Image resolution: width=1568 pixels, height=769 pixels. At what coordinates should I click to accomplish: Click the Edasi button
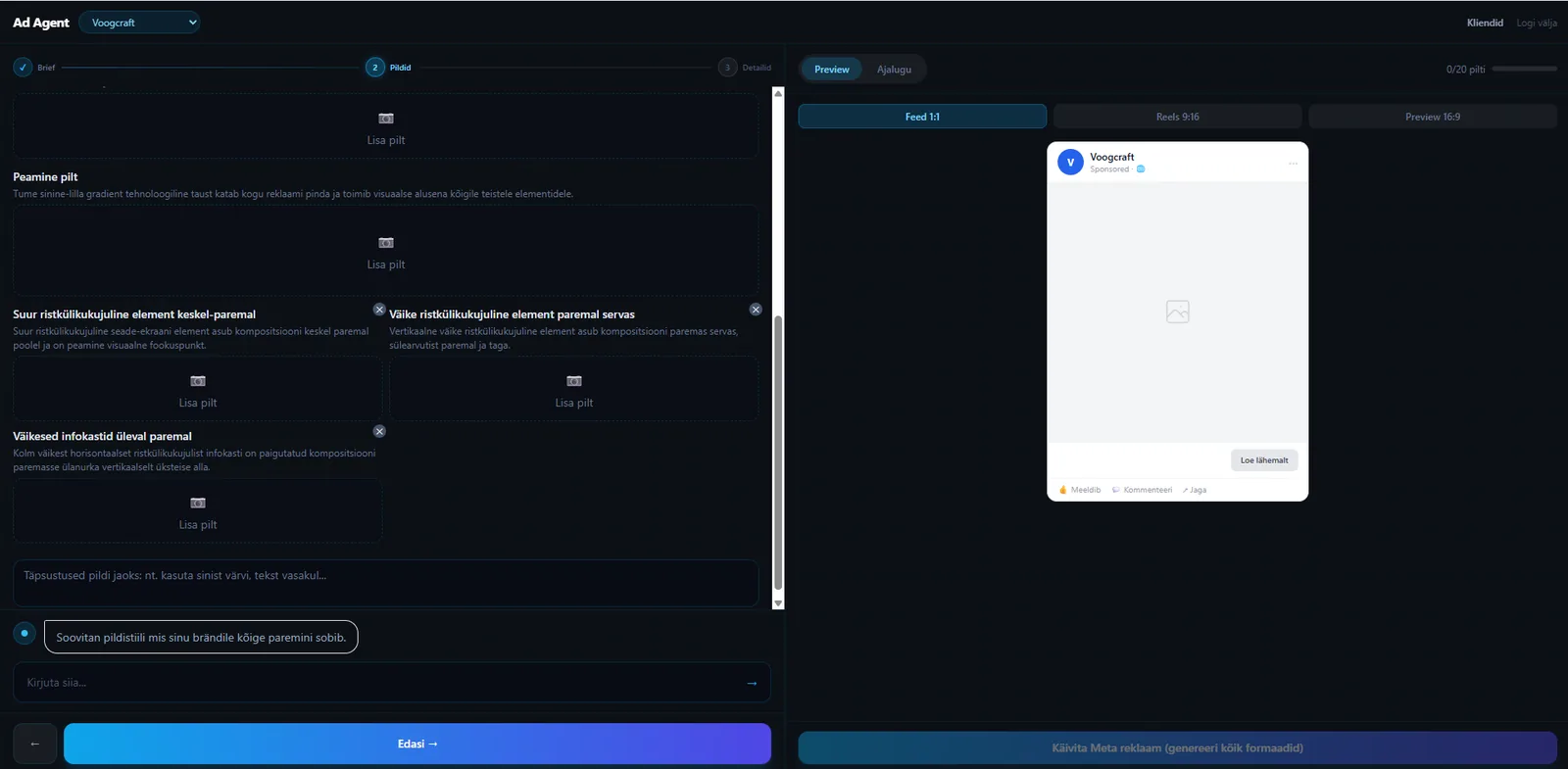click(417, 744)
